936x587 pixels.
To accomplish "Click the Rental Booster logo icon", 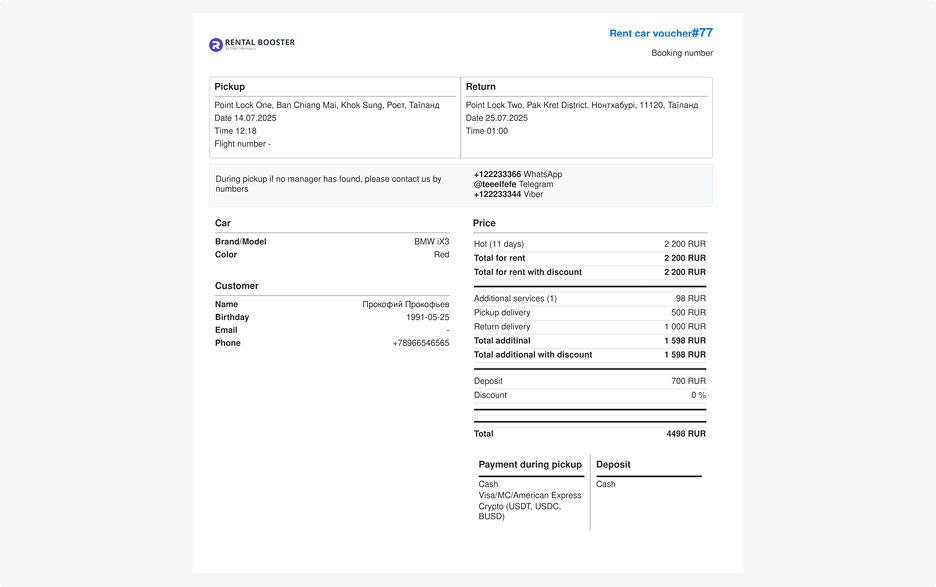I will 215,45.
